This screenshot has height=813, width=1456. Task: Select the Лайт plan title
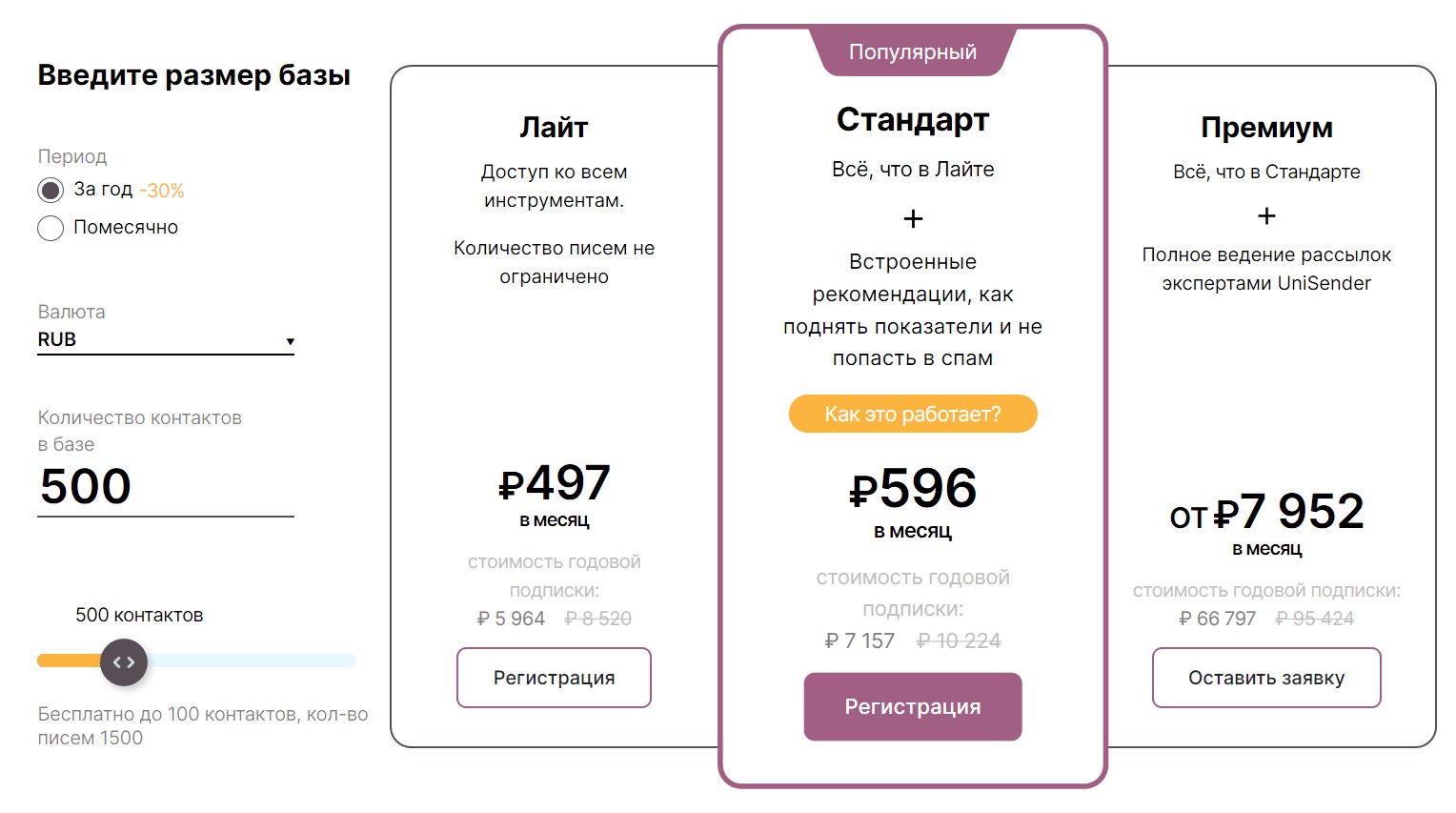point(554,127)
